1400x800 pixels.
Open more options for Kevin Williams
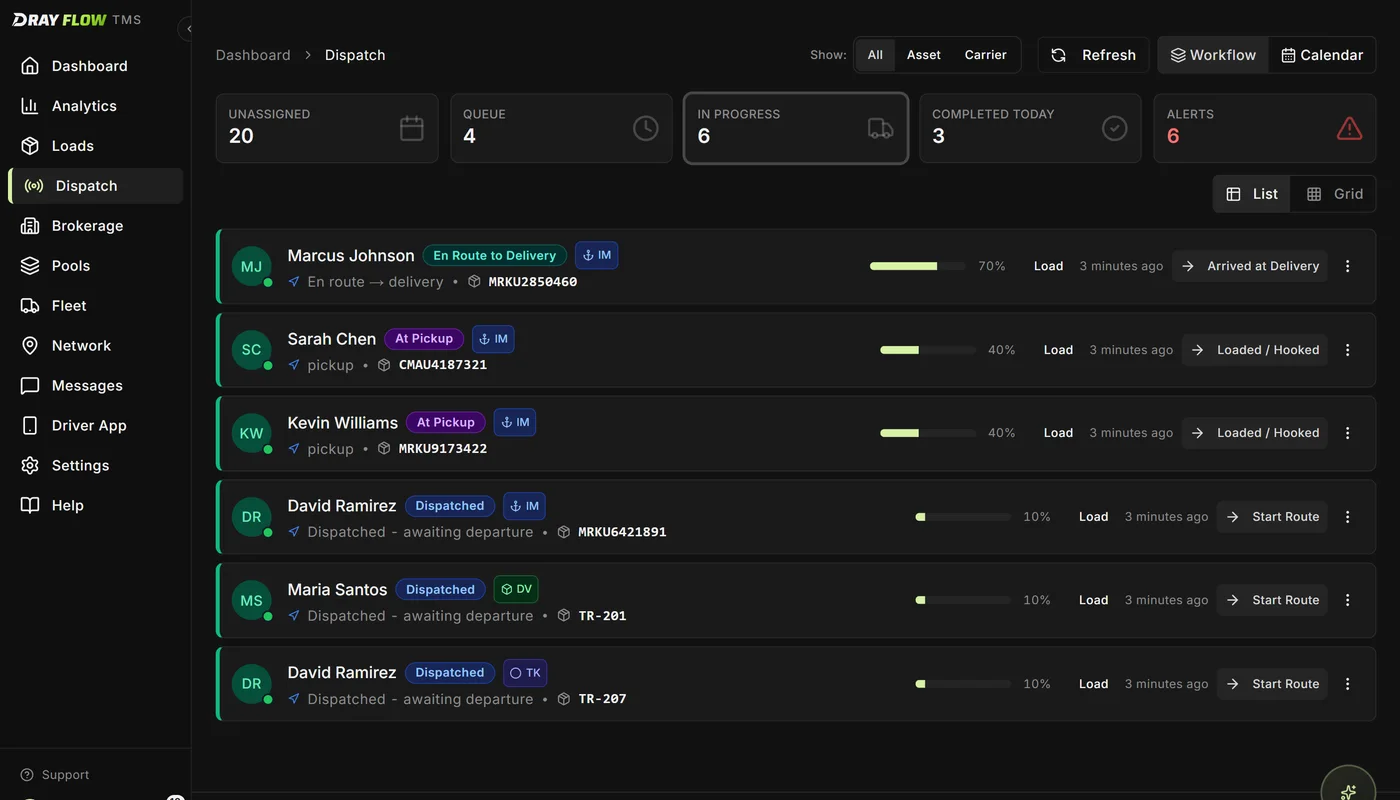(x=1348, y=433)
